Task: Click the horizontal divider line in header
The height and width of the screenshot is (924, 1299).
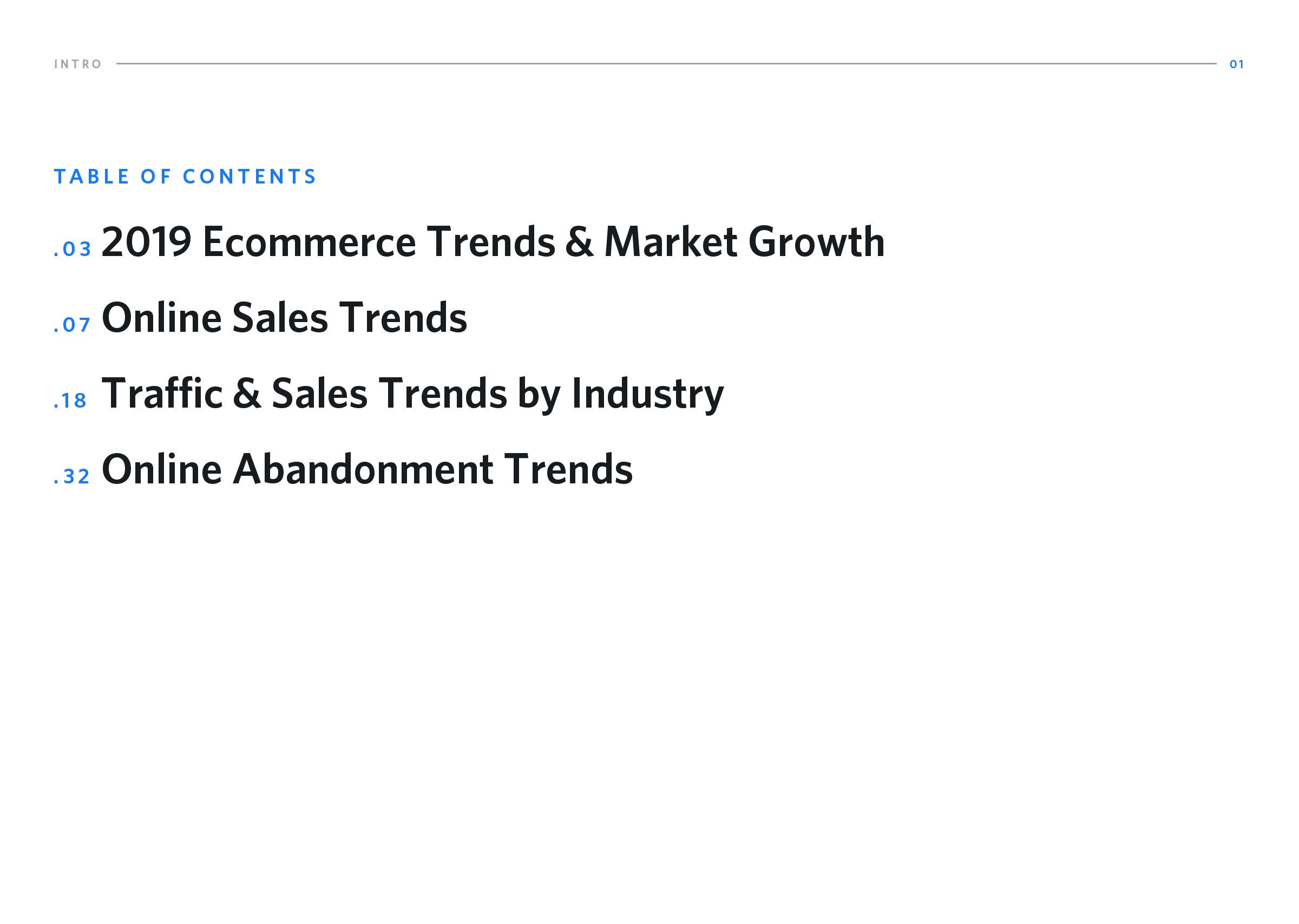Action: tap(665, 64)
